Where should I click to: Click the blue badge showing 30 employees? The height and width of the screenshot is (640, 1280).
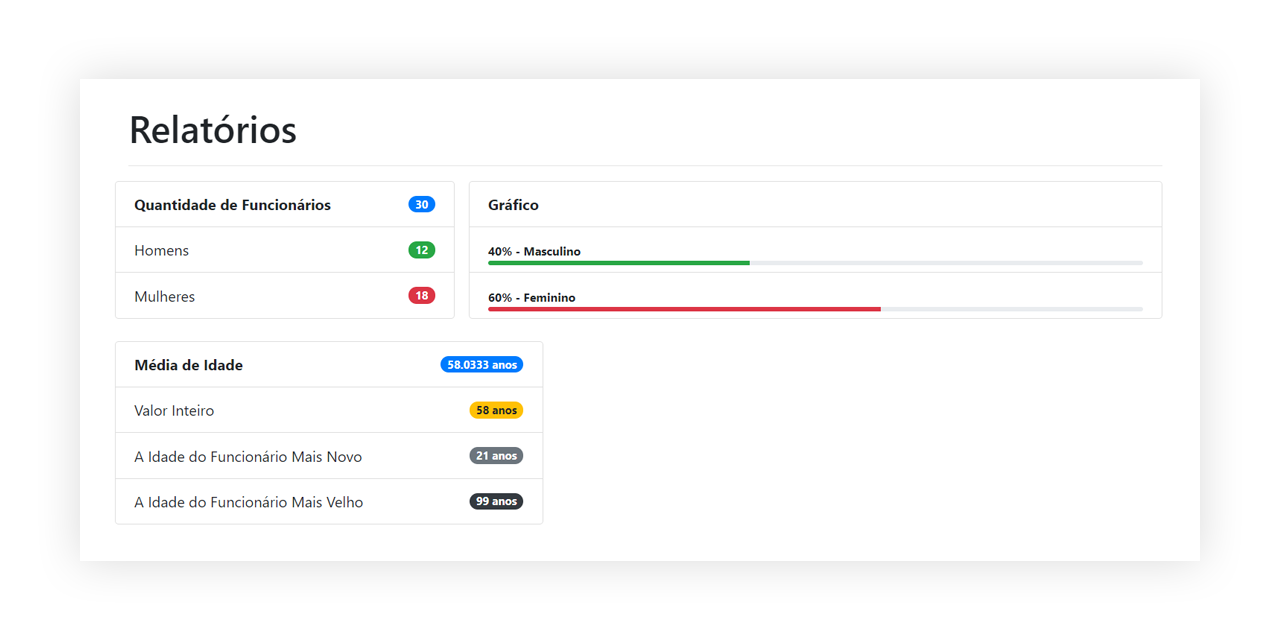click(421, 203)
